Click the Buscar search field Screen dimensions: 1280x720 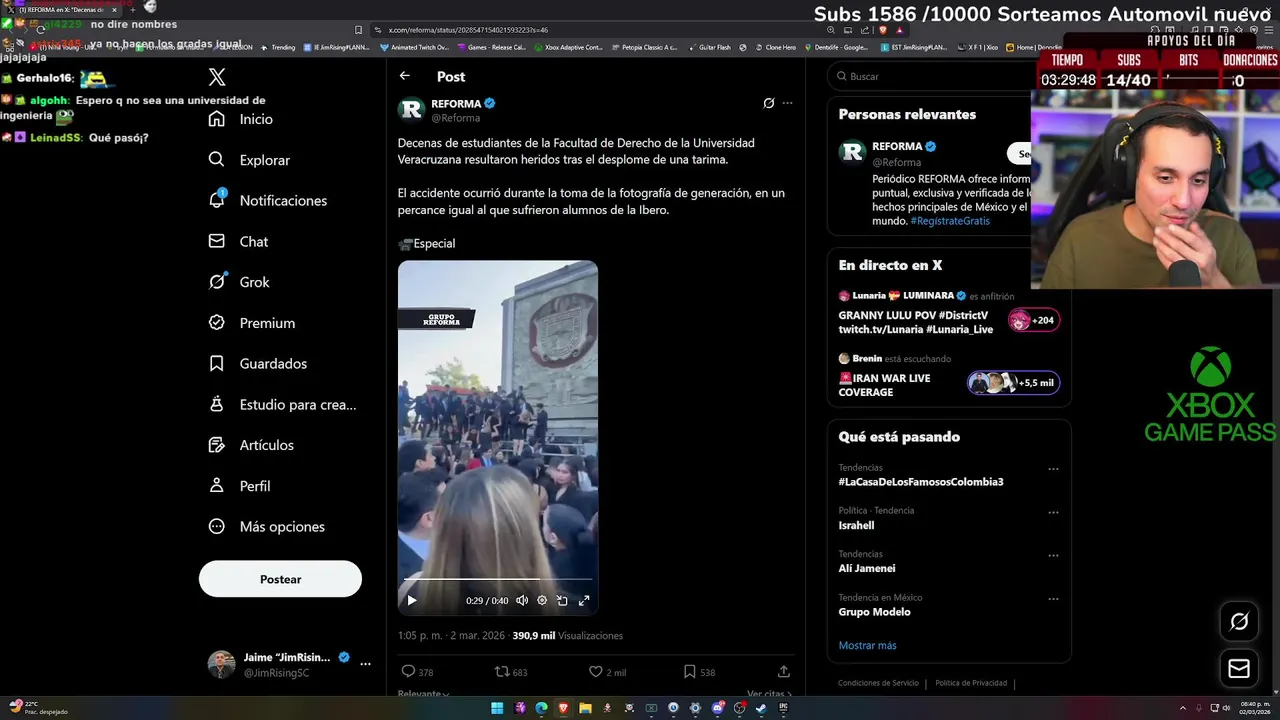(x=930, y=76)
